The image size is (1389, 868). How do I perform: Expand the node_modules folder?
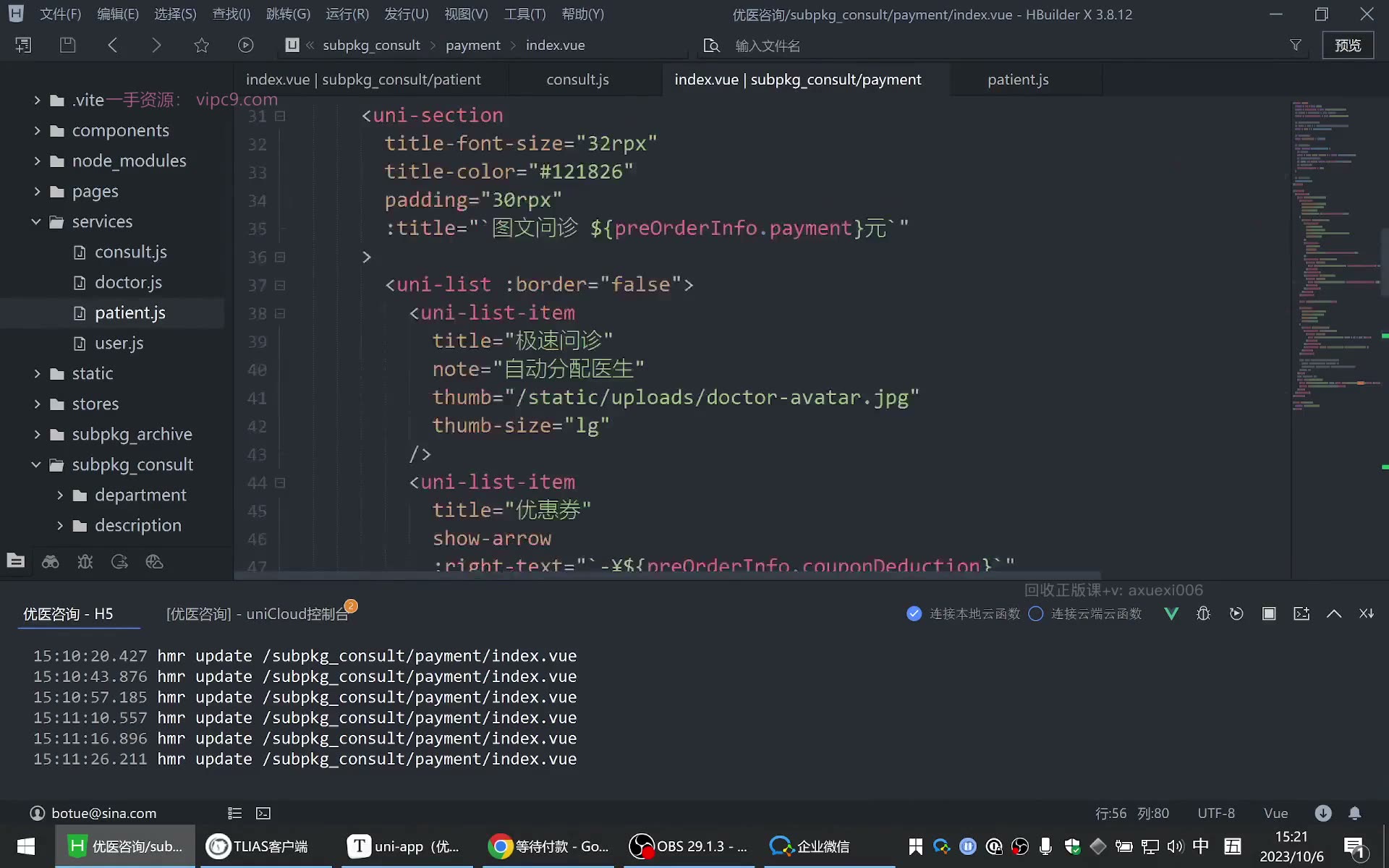[x=37, y=161]
